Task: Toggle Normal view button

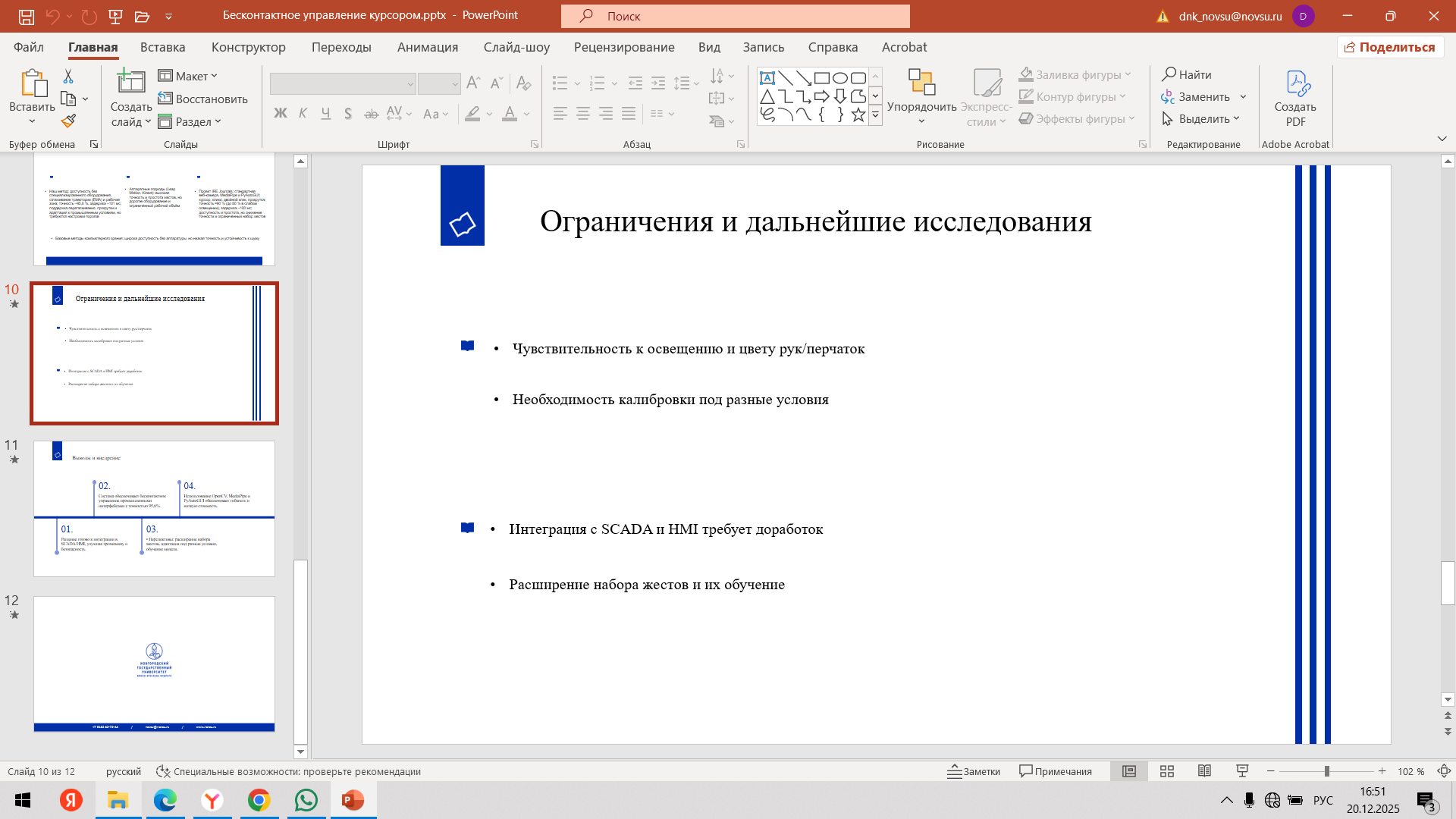Action: 1129,771
